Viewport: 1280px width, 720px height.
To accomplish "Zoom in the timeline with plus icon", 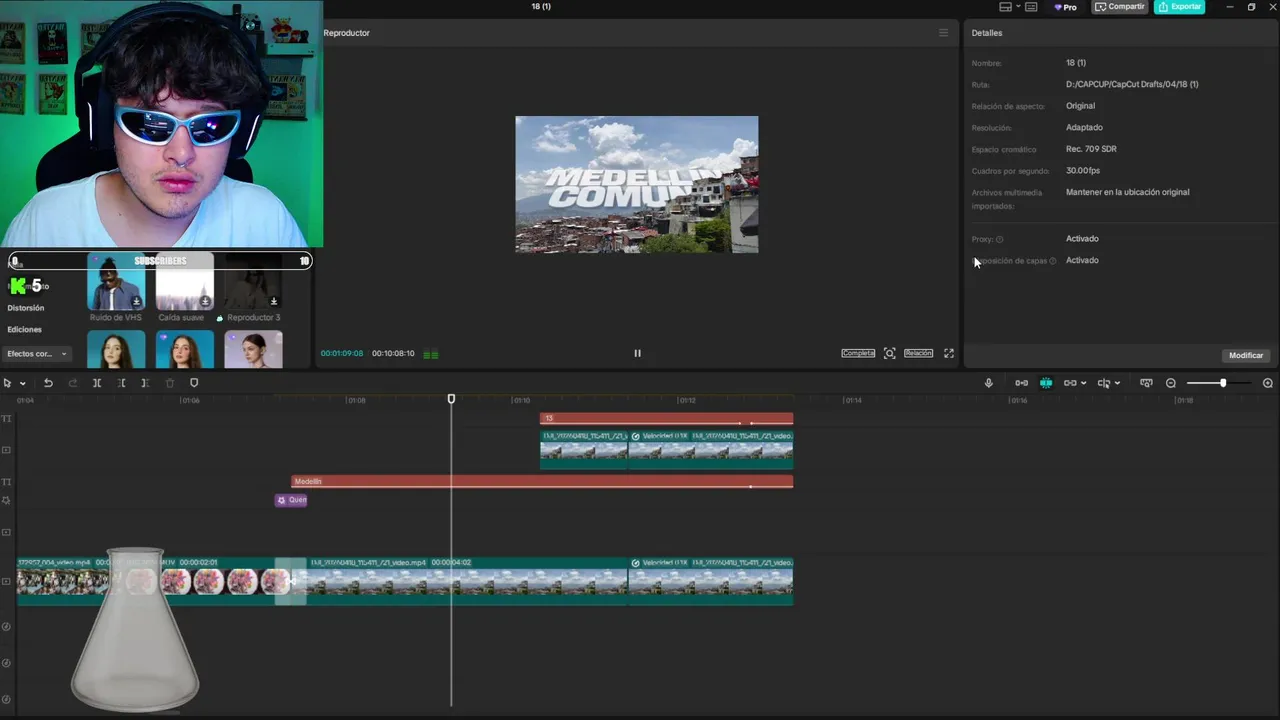I will (1268, 383).
